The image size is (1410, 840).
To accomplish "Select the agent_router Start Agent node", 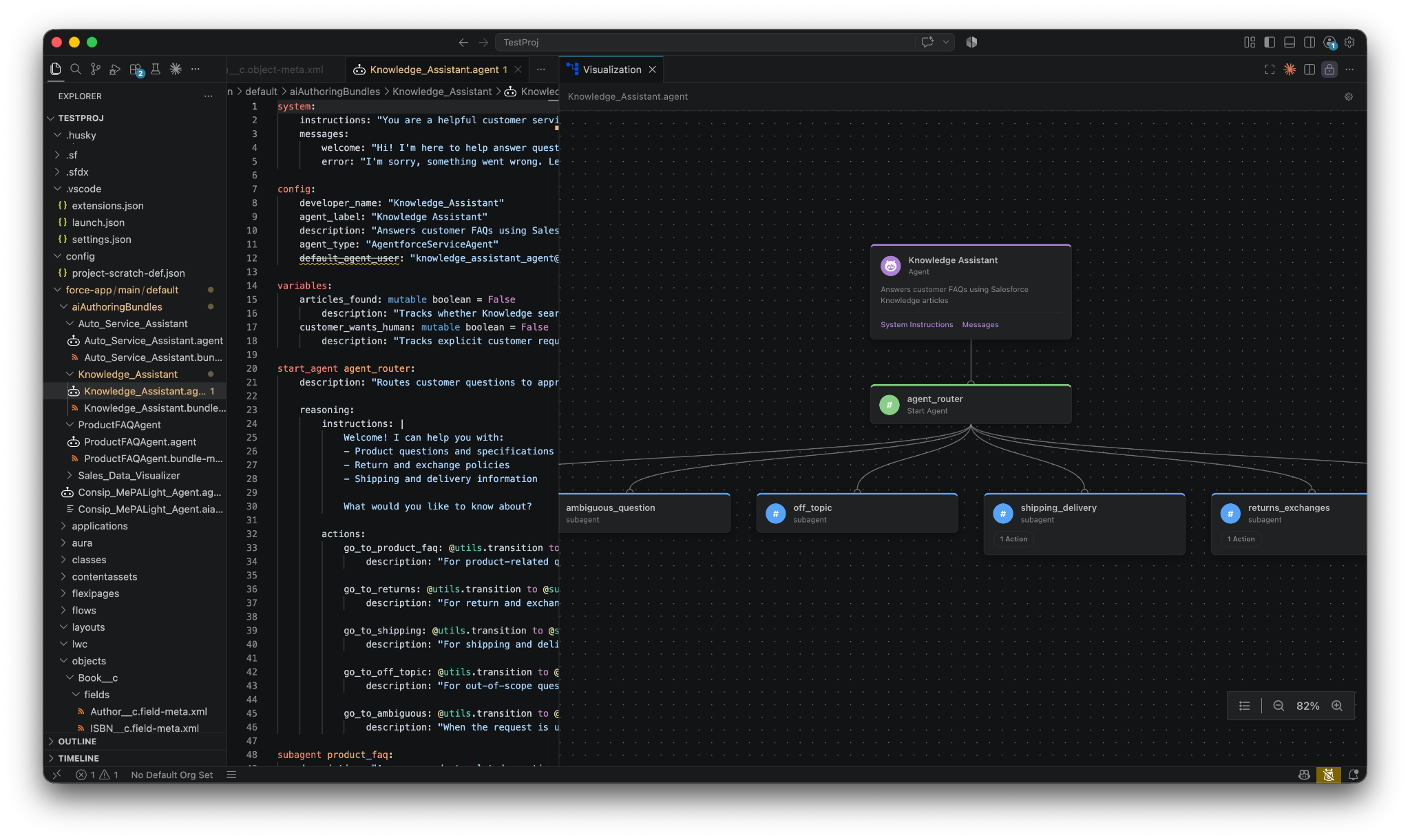I will click(x=971, y=405).
